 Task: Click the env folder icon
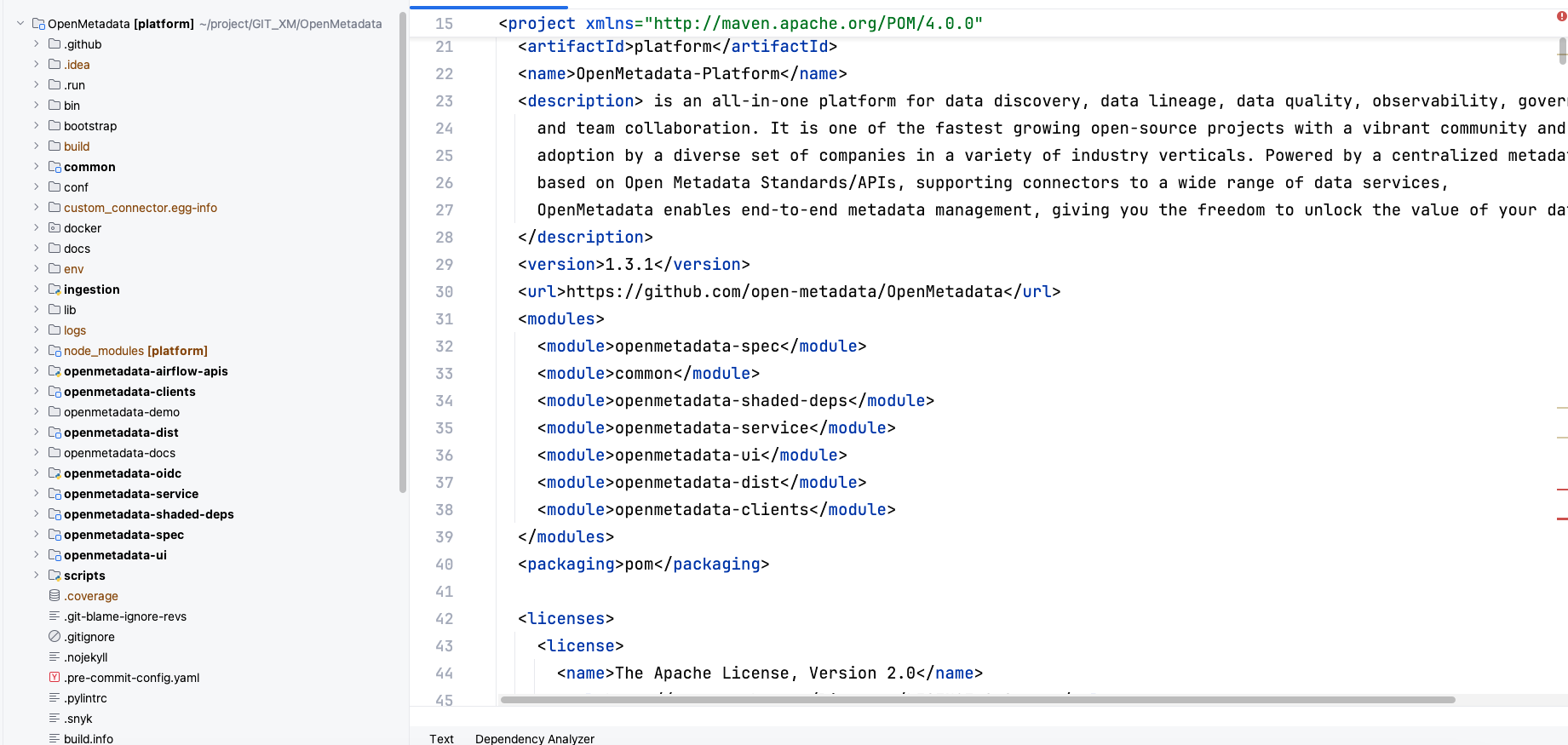[x=55, y=269]
